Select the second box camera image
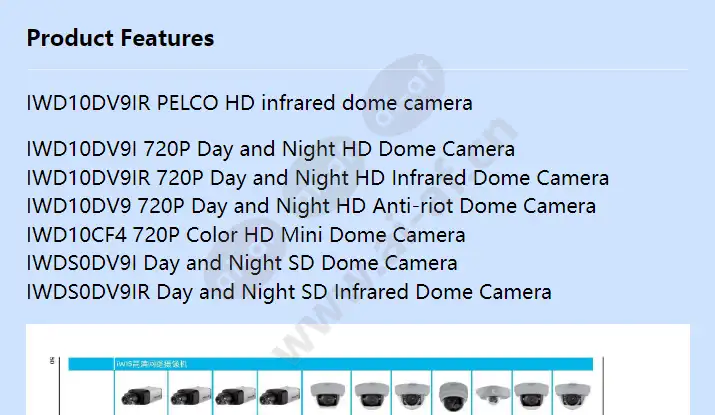 click(x=190, y=395)
